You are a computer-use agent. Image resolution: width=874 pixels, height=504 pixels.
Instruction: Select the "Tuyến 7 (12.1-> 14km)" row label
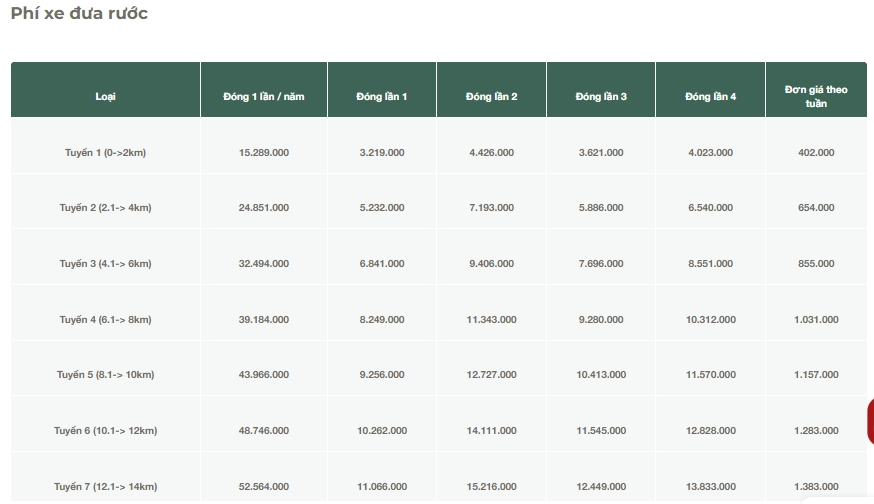click(105, 487)
